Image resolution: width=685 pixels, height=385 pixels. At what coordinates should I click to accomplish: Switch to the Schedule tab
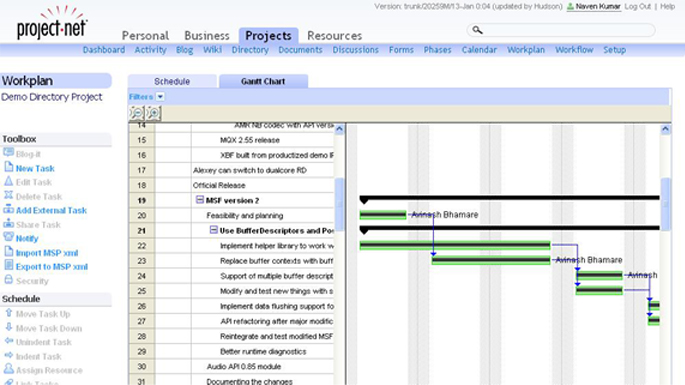coord(172,81)
